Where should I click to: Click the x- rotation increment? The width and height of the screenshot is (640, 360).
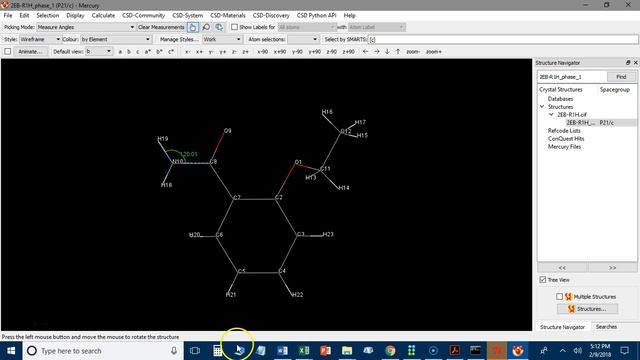point(187,52)
